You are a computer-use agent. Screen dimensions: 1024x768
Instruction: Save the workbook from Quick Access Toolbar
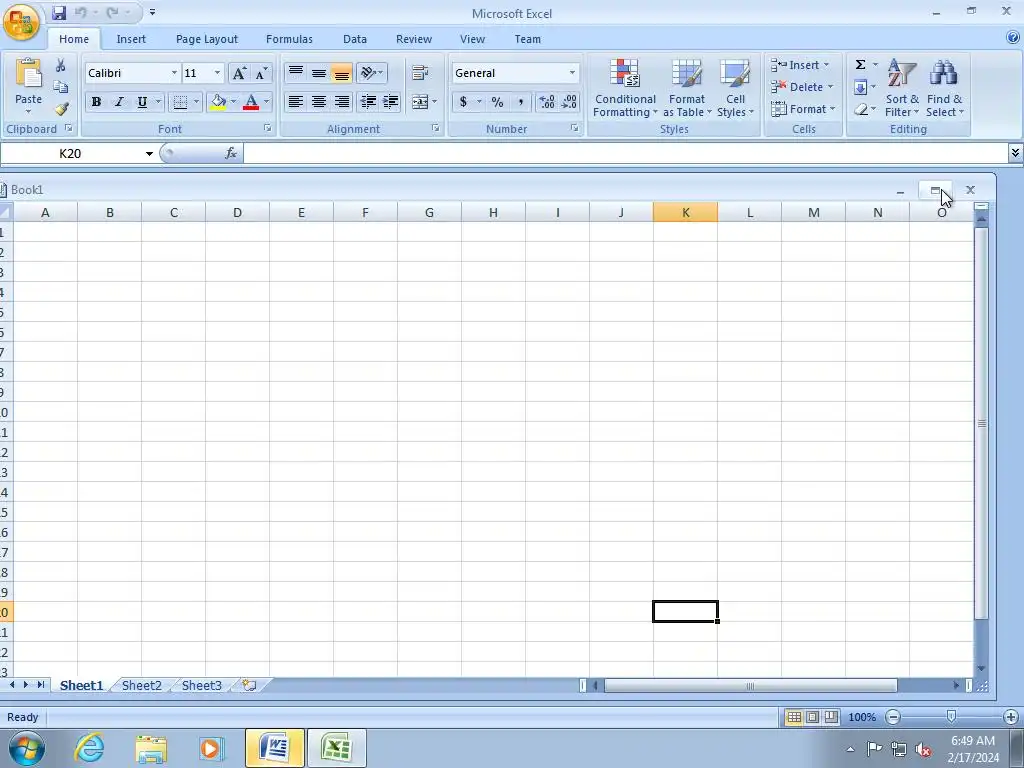pos(59,12)
